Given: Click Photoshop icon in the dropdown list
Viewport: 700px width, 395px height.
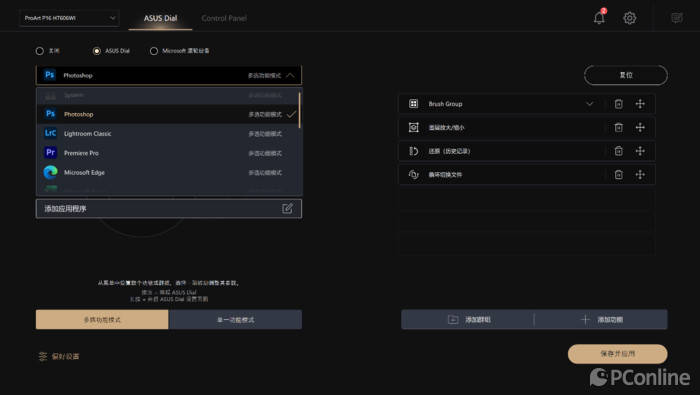Looking at the screenshot, I should point(50,114).
